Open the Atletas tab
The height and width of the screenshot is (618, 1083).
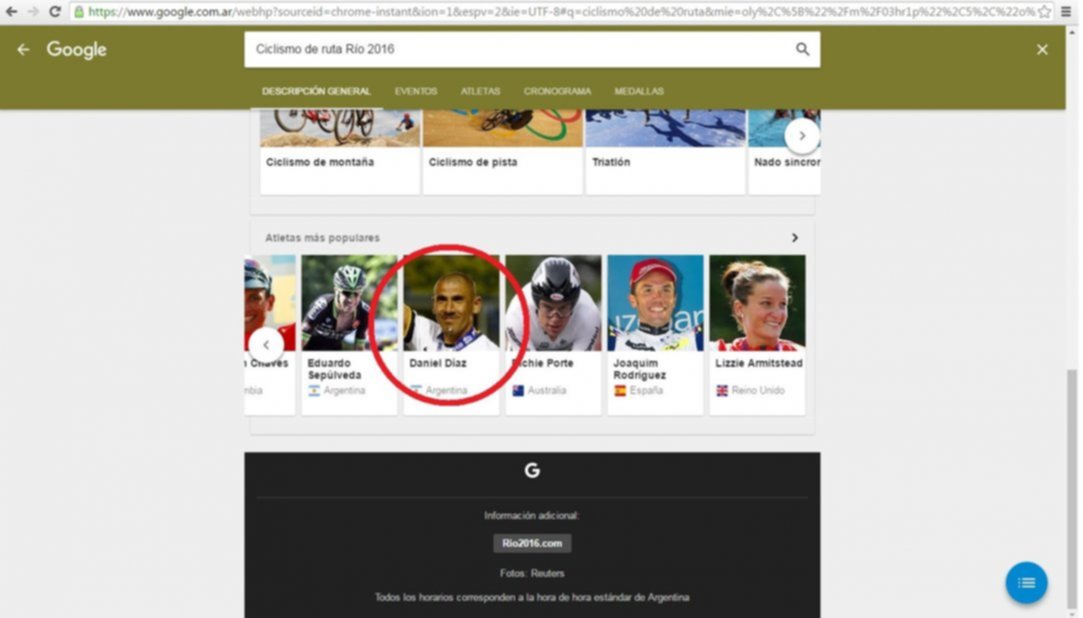pos(480,91)
